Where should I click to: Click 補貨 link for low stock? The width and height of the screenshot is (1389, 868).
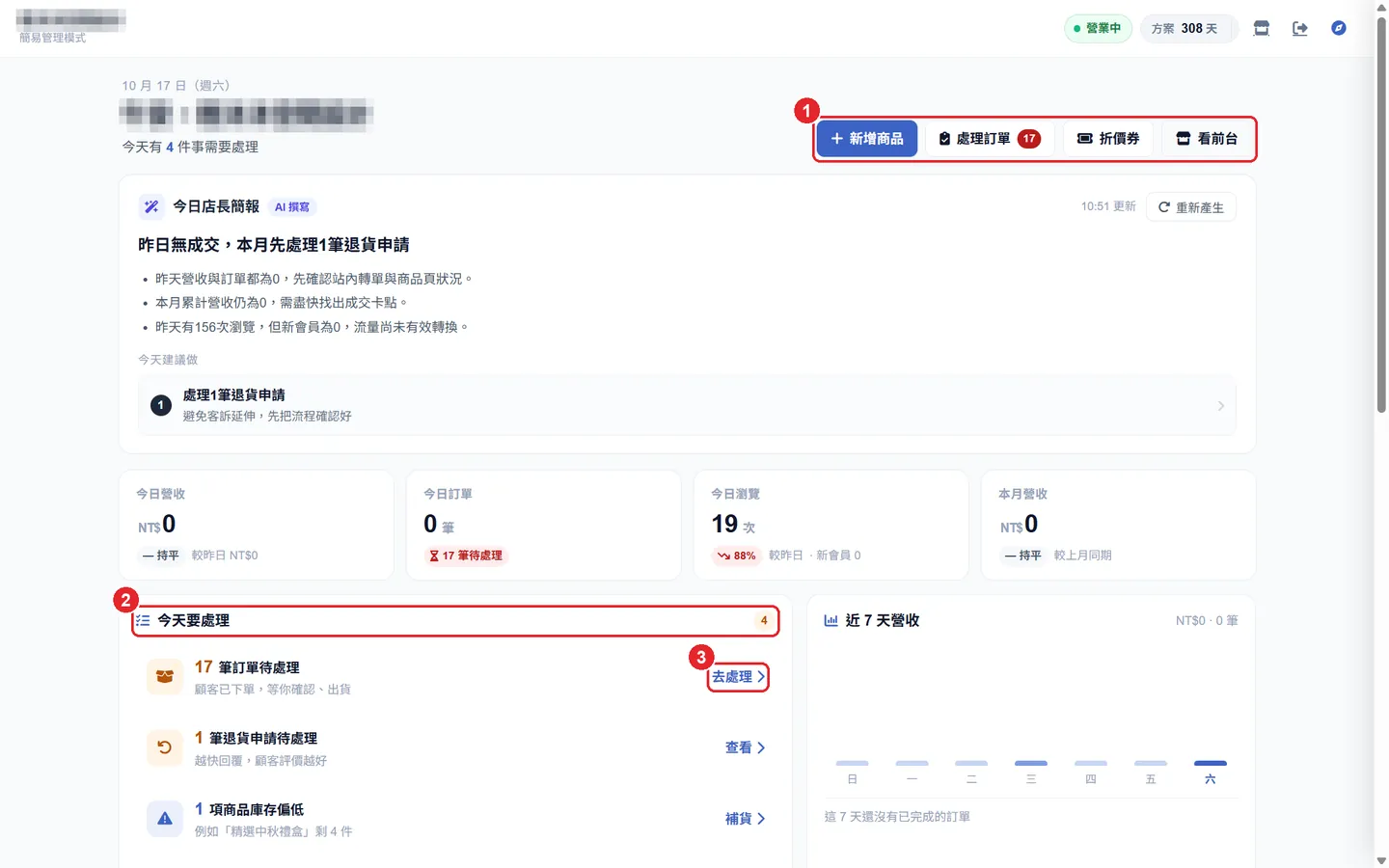point(746,819)
